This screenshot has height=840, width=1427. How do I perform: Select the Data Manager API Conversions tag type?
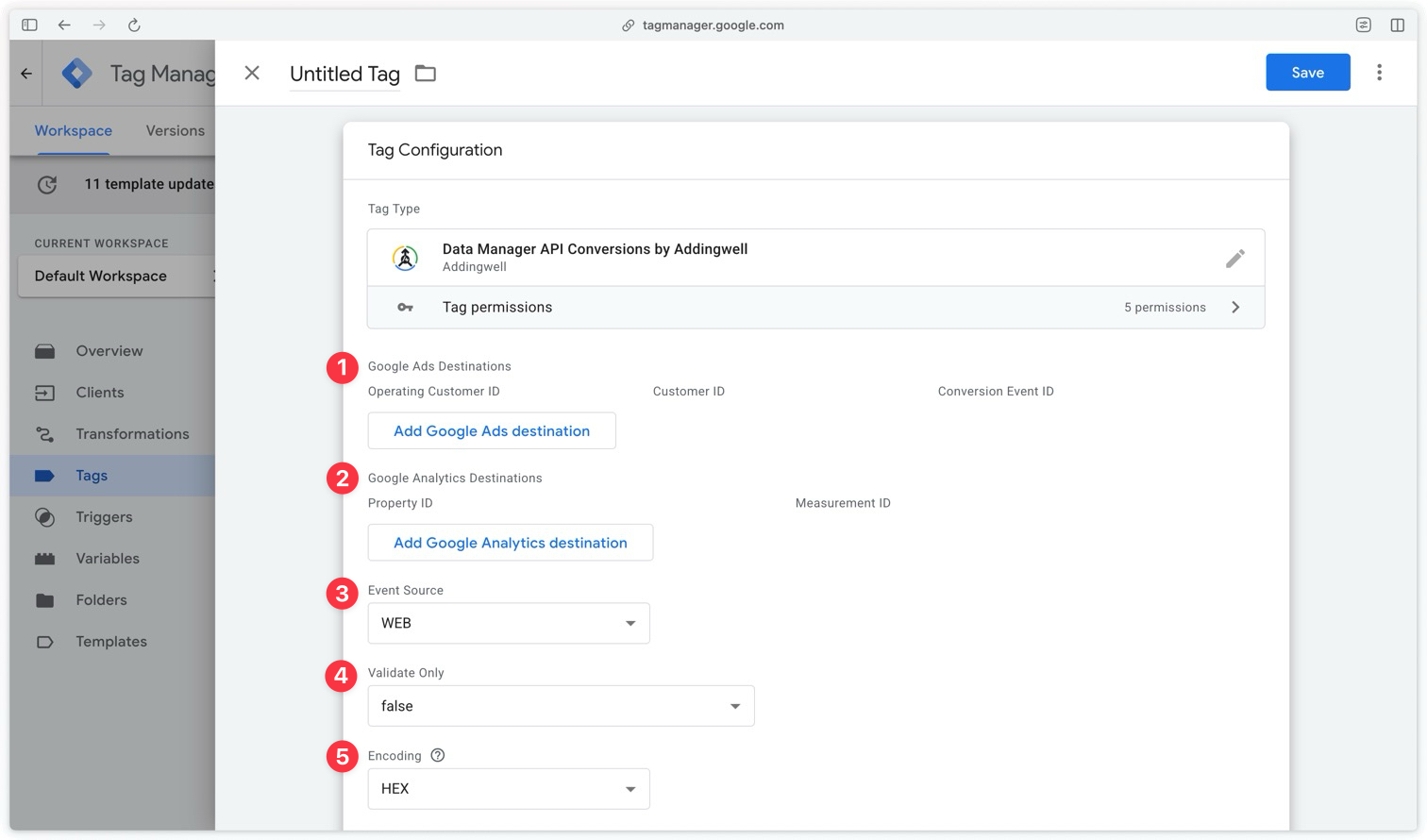coord(815,258)
